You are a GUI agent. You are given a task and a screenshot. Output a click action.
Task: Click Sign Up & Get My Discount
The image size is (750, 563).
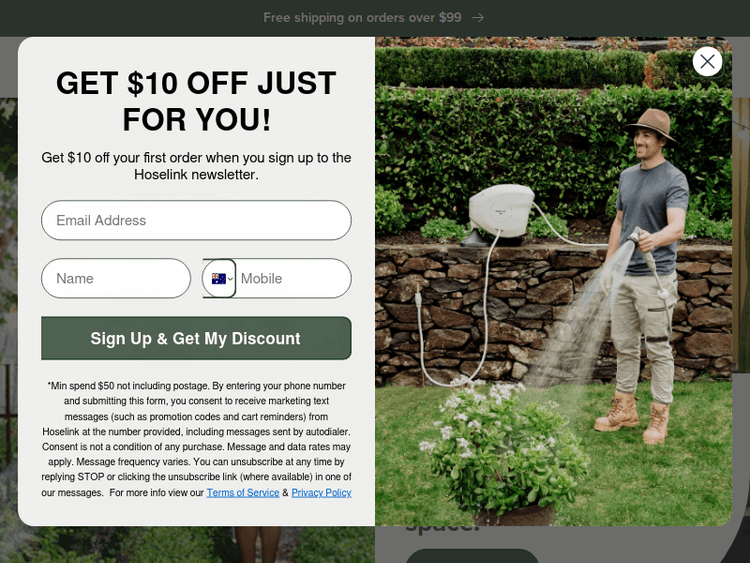(x=196, y=338)
